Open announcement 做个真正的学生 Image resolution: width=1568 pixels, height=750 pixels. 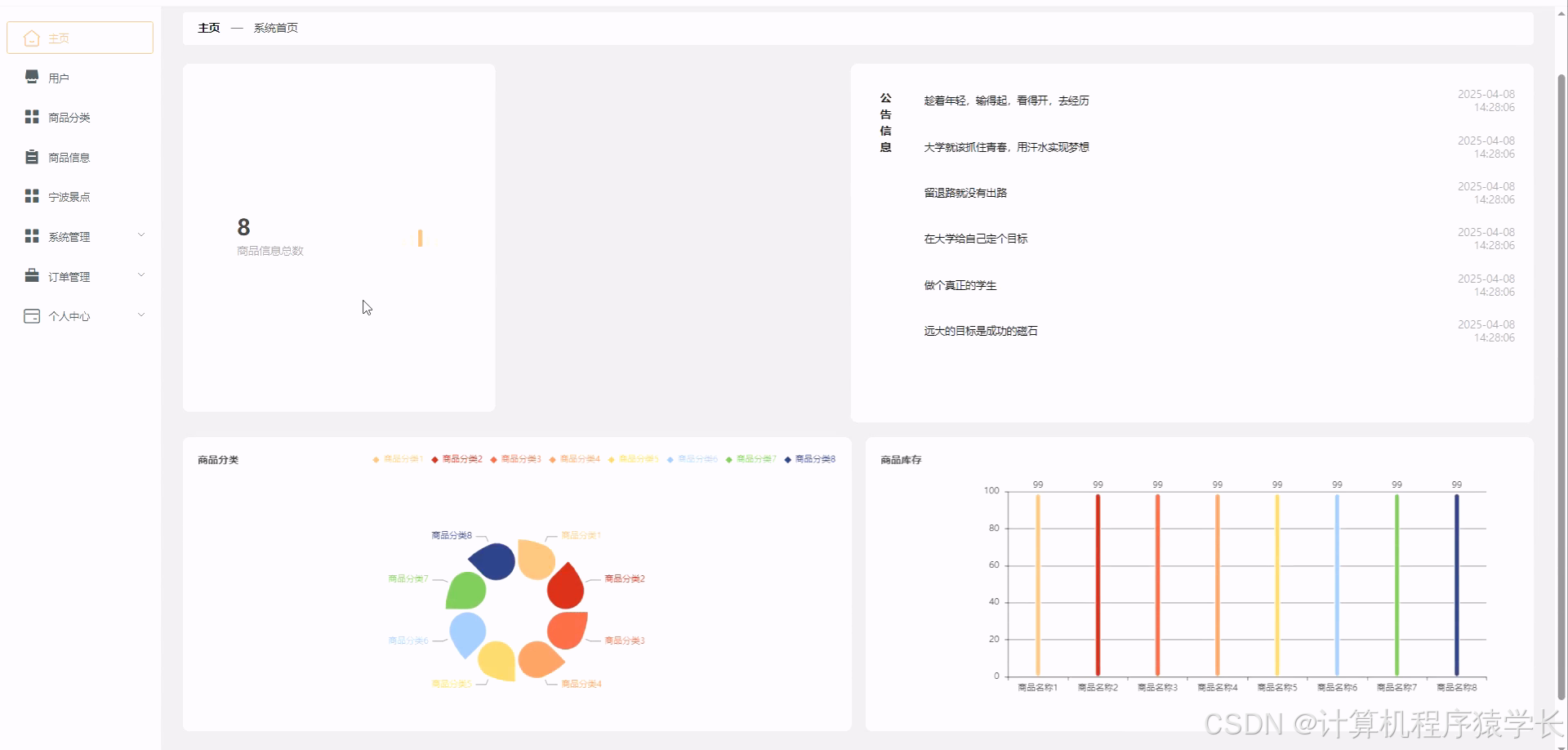click(x=960, y=285)
